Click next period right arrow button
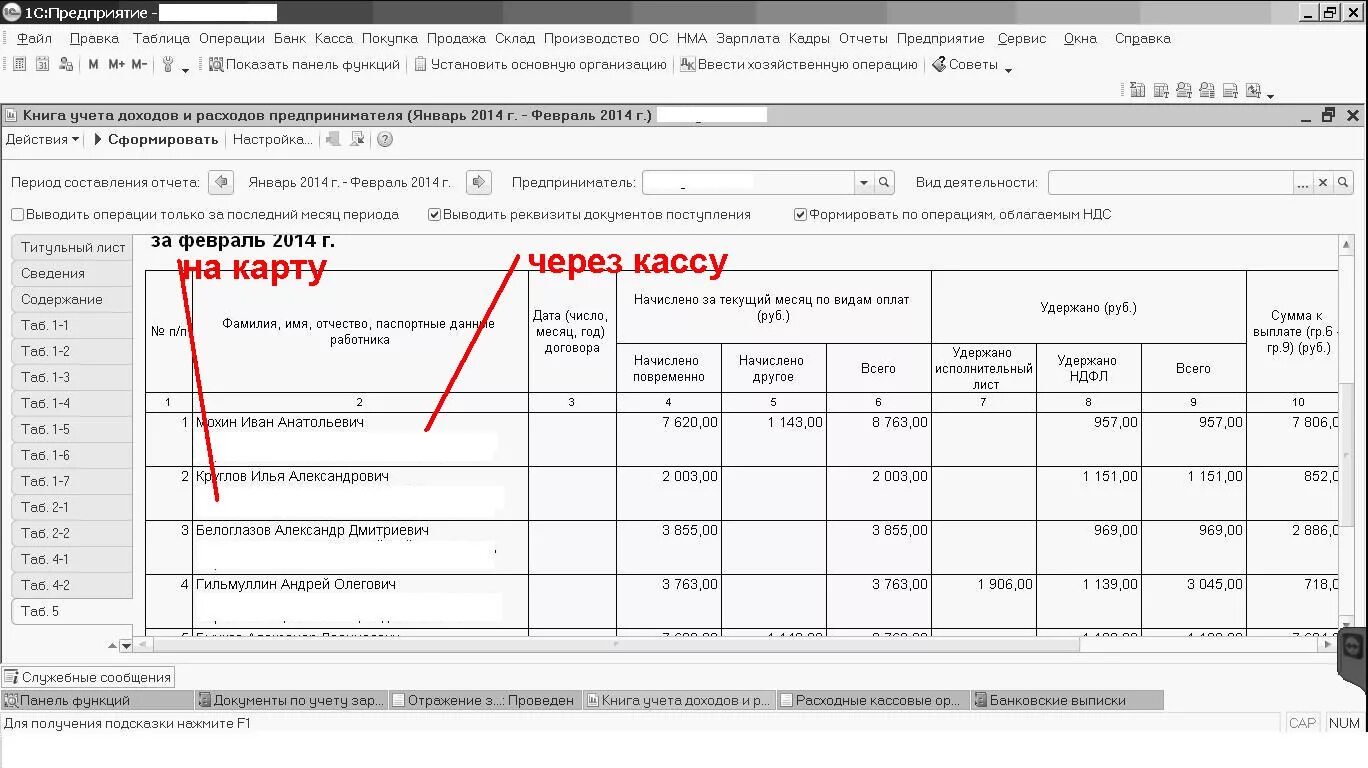This screenshot has width=1368, height=768. pos(478,183)
